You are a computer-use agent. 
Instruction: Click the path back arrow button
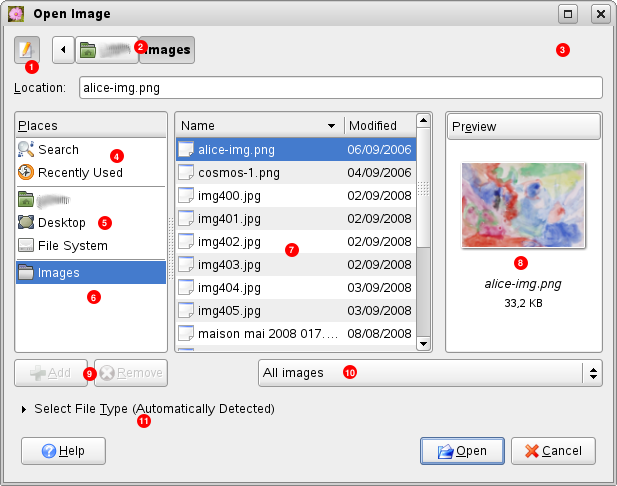[63, 50]
